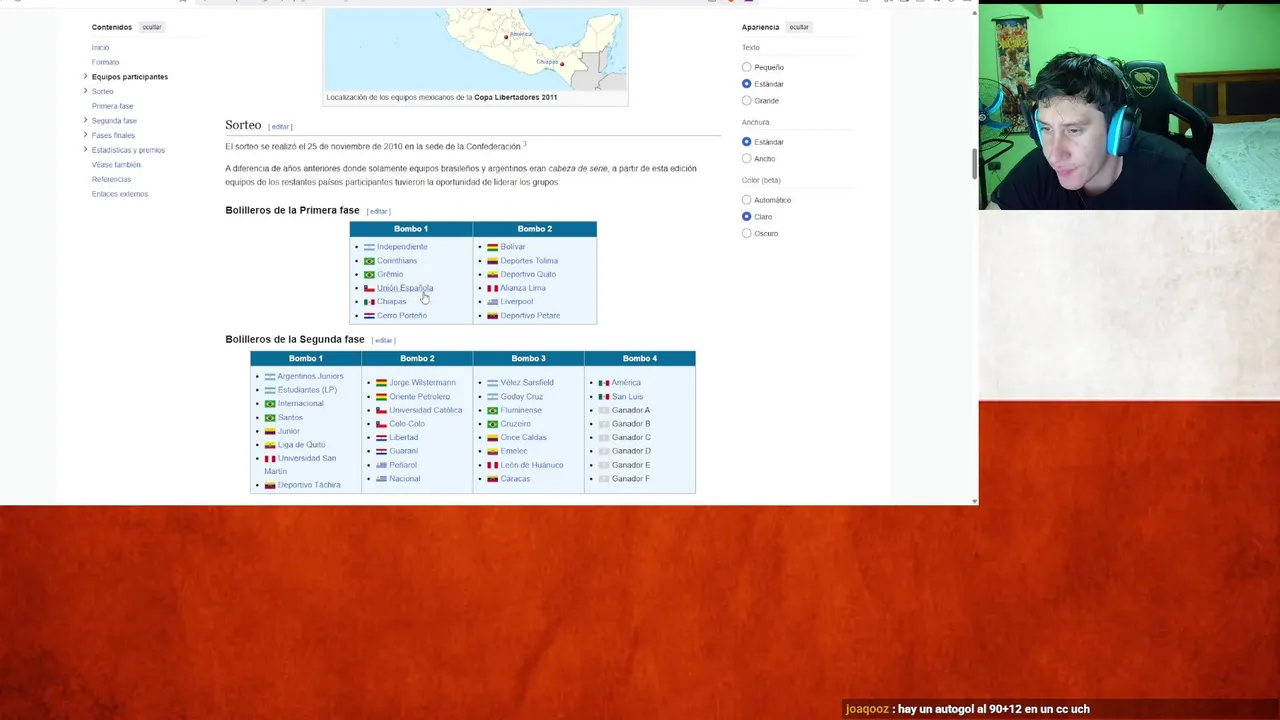Click the flag icon beside Fluminense
1280x720 pixels.
click(x=493, y=410)
